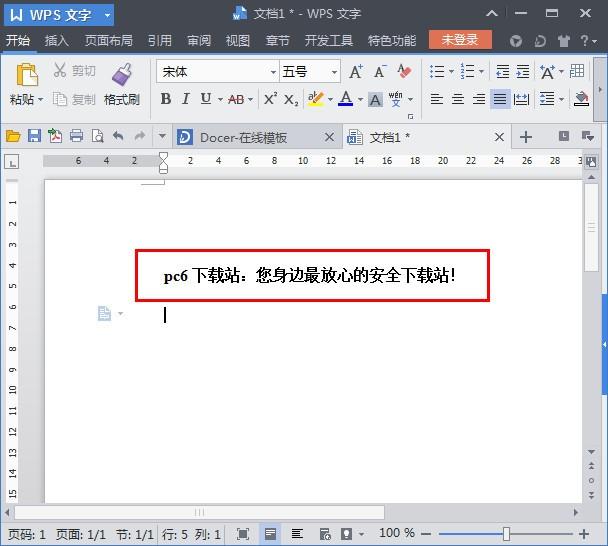Open file with folder icon
This screenshot has height=546, width=608.
coord(13,136)
